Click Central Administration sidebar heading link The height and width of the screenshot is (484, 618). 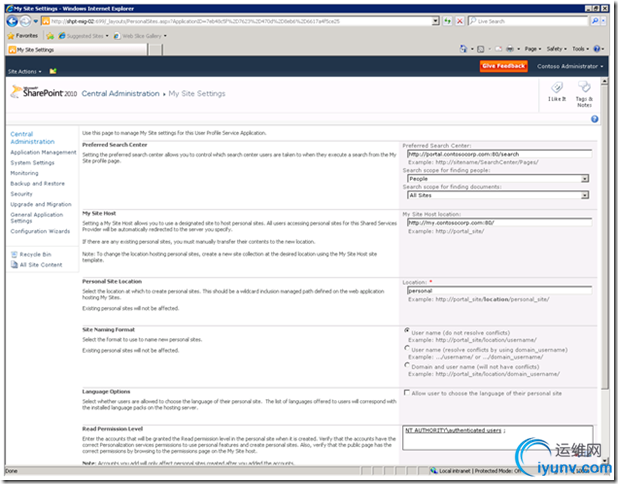(32, 138)
